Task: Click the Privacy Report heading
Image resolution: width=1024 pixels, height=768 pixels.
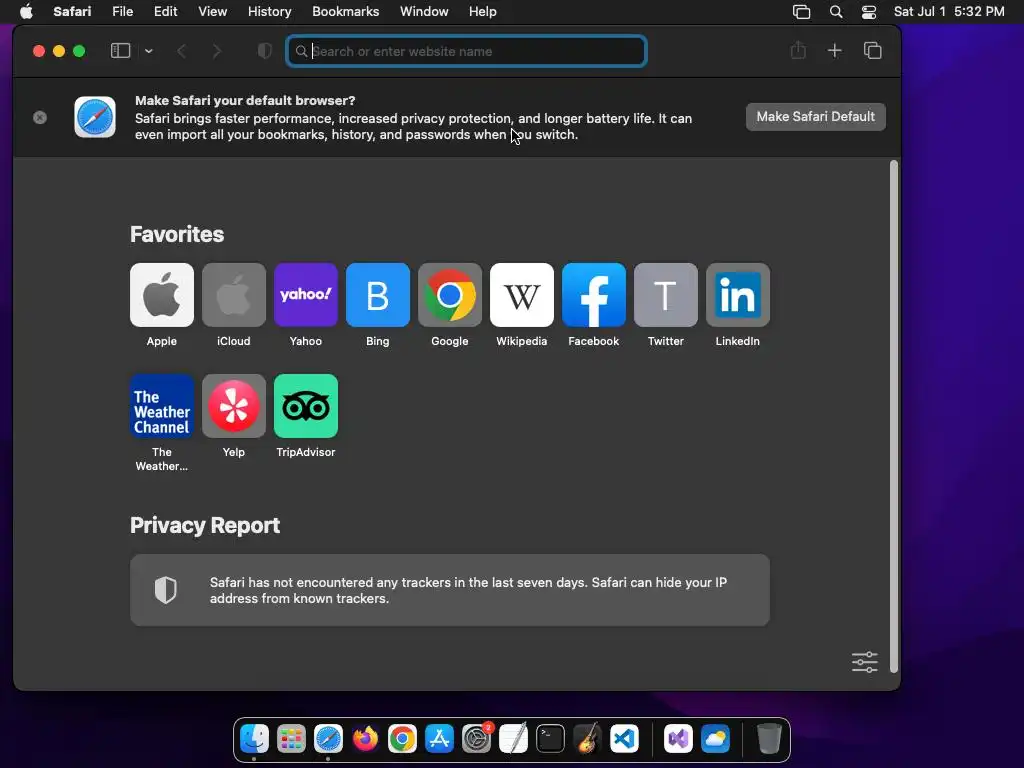Action: [205, 526]
